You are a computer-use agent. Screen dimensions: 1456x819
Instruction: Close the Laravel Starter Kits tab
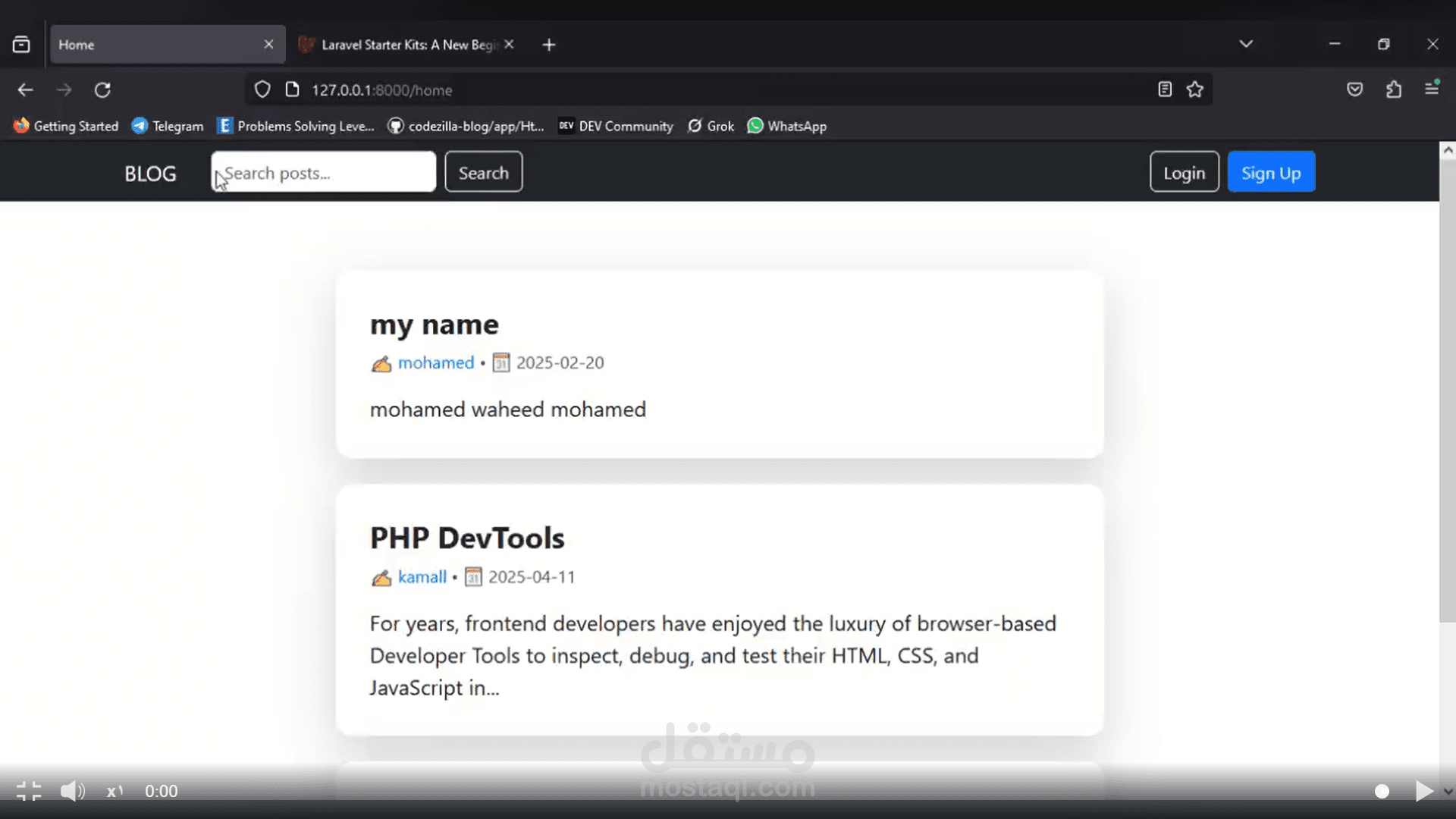click(x=509, y=44)
